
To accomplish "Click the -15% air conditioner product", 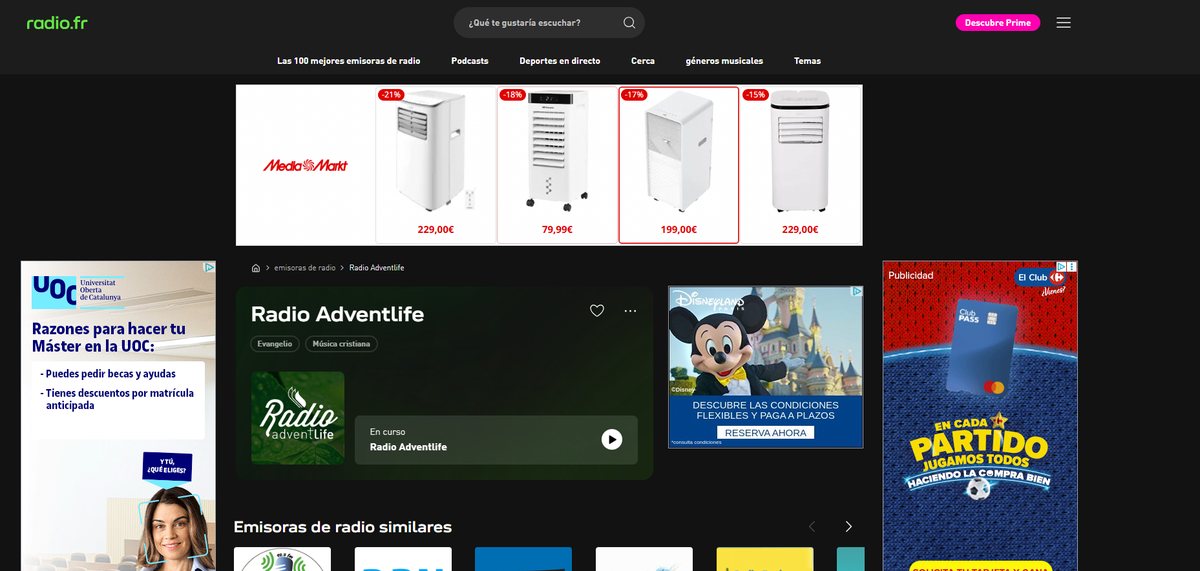I will (800, 165).
